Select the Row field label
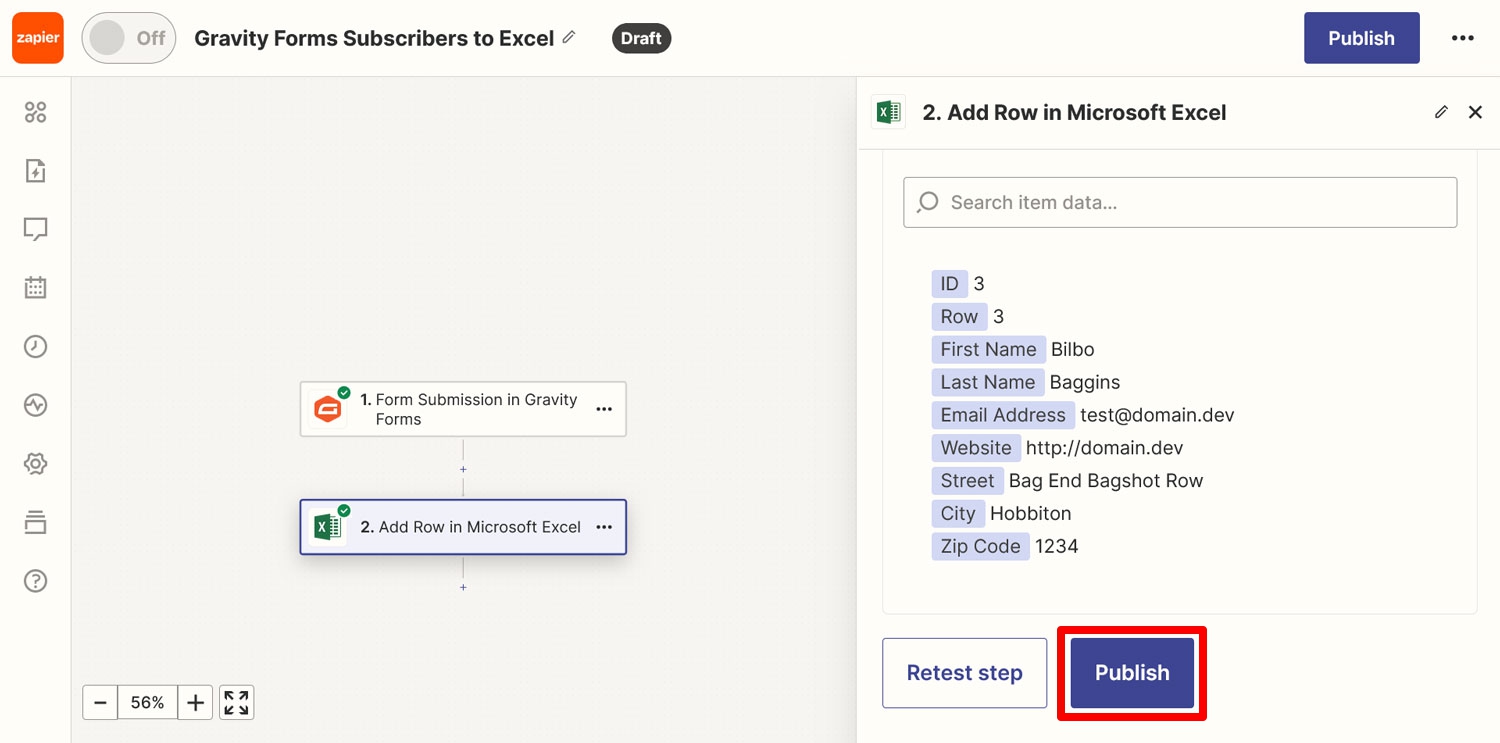This screenshot has width=1500, height=743. (x=959, y=317)
